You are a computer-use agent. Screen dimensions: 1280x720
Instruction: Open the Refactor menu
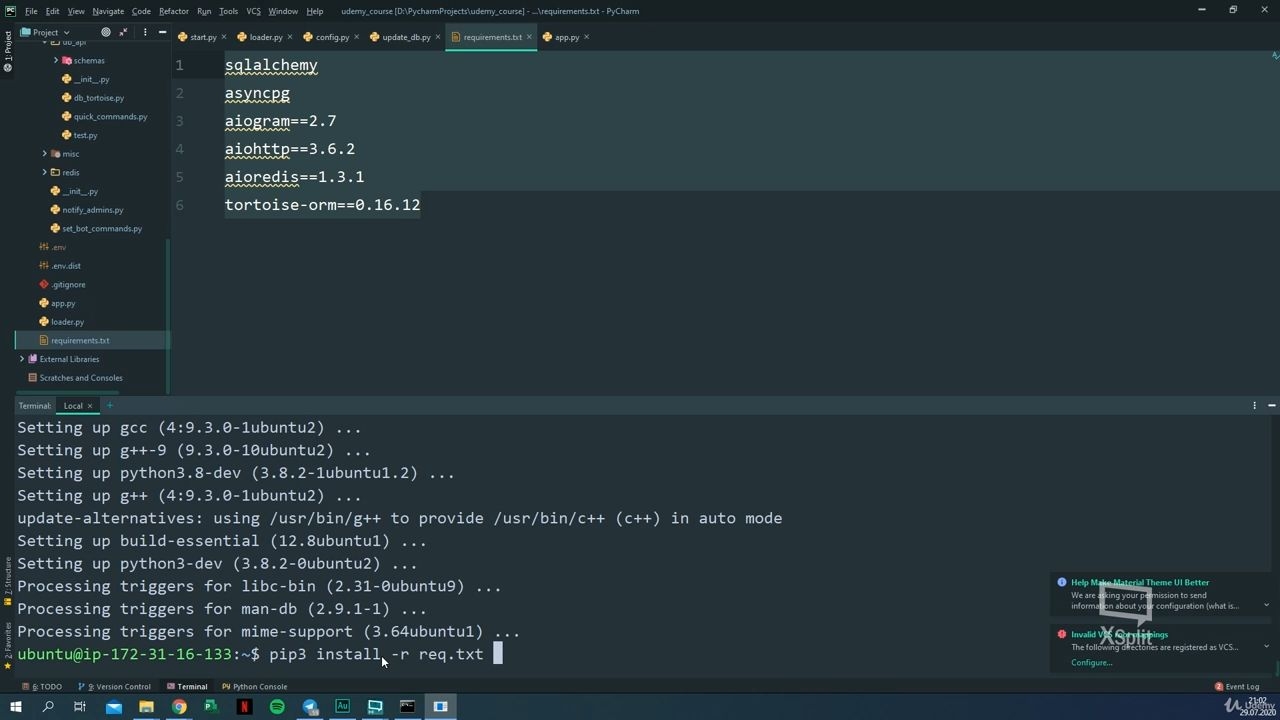pos(174,11)
